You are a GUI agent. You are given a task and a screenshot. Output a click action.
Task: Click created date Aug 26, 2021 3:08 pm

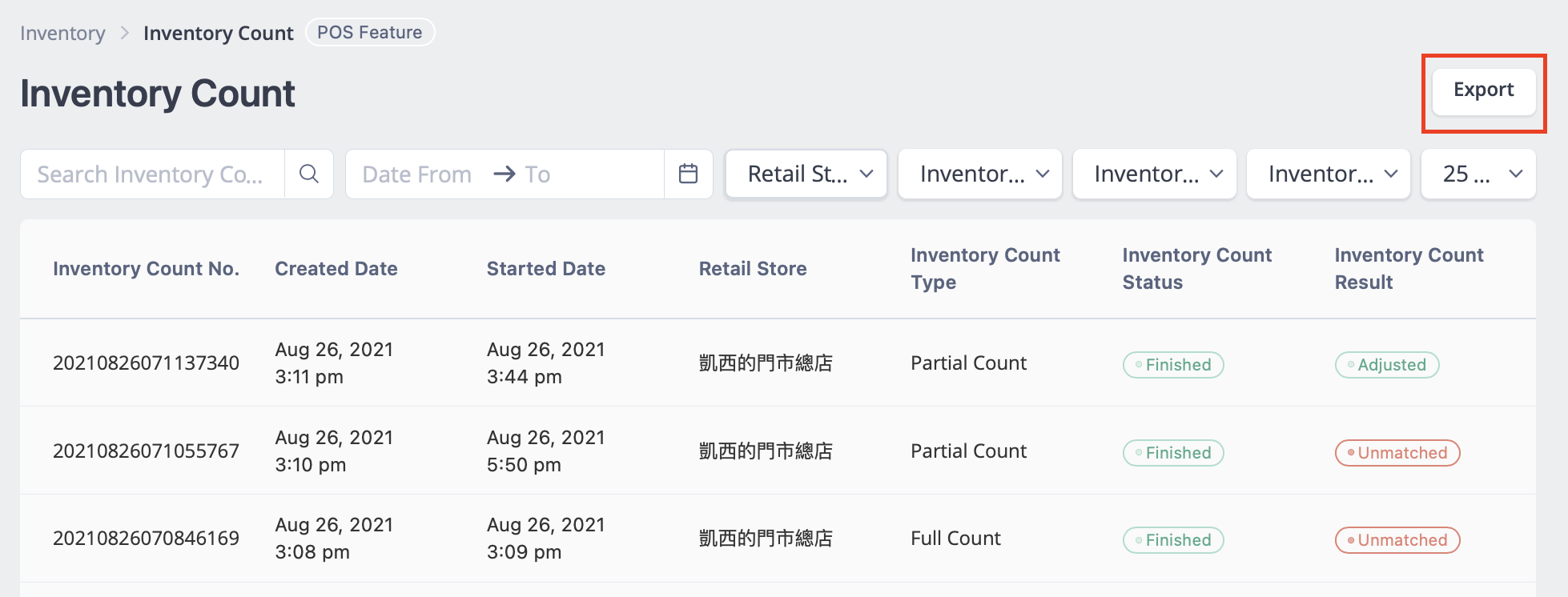coord(334,539)
